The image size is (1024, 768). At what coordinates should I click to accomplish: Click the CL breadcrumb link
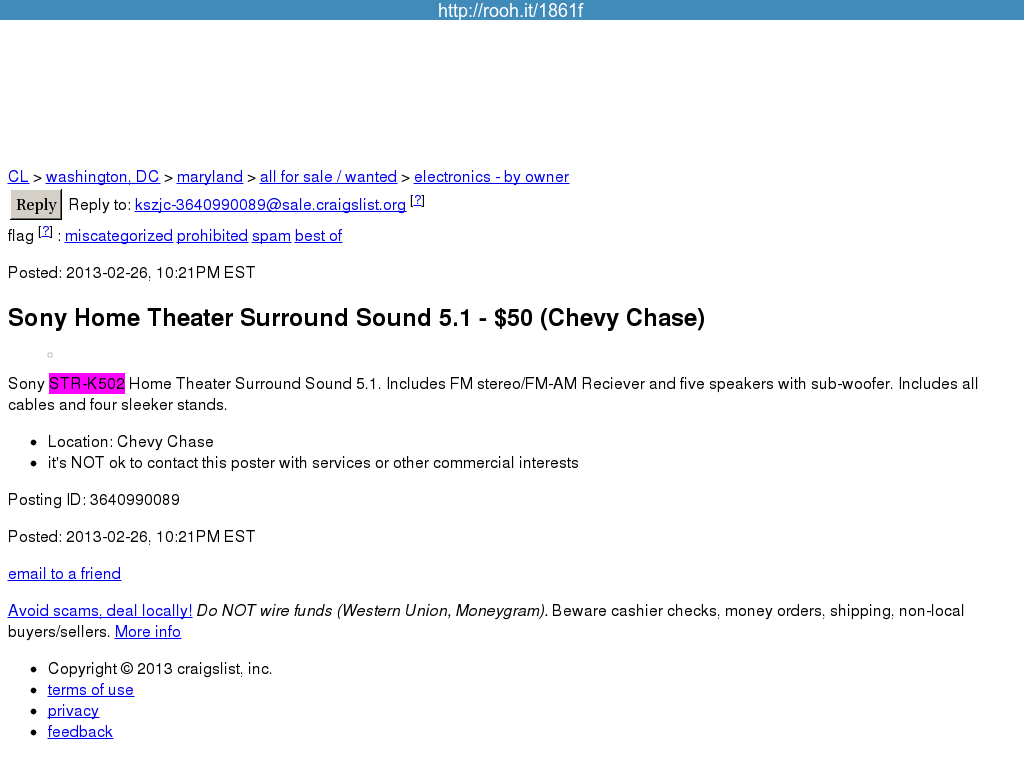(x=18, y=177)
